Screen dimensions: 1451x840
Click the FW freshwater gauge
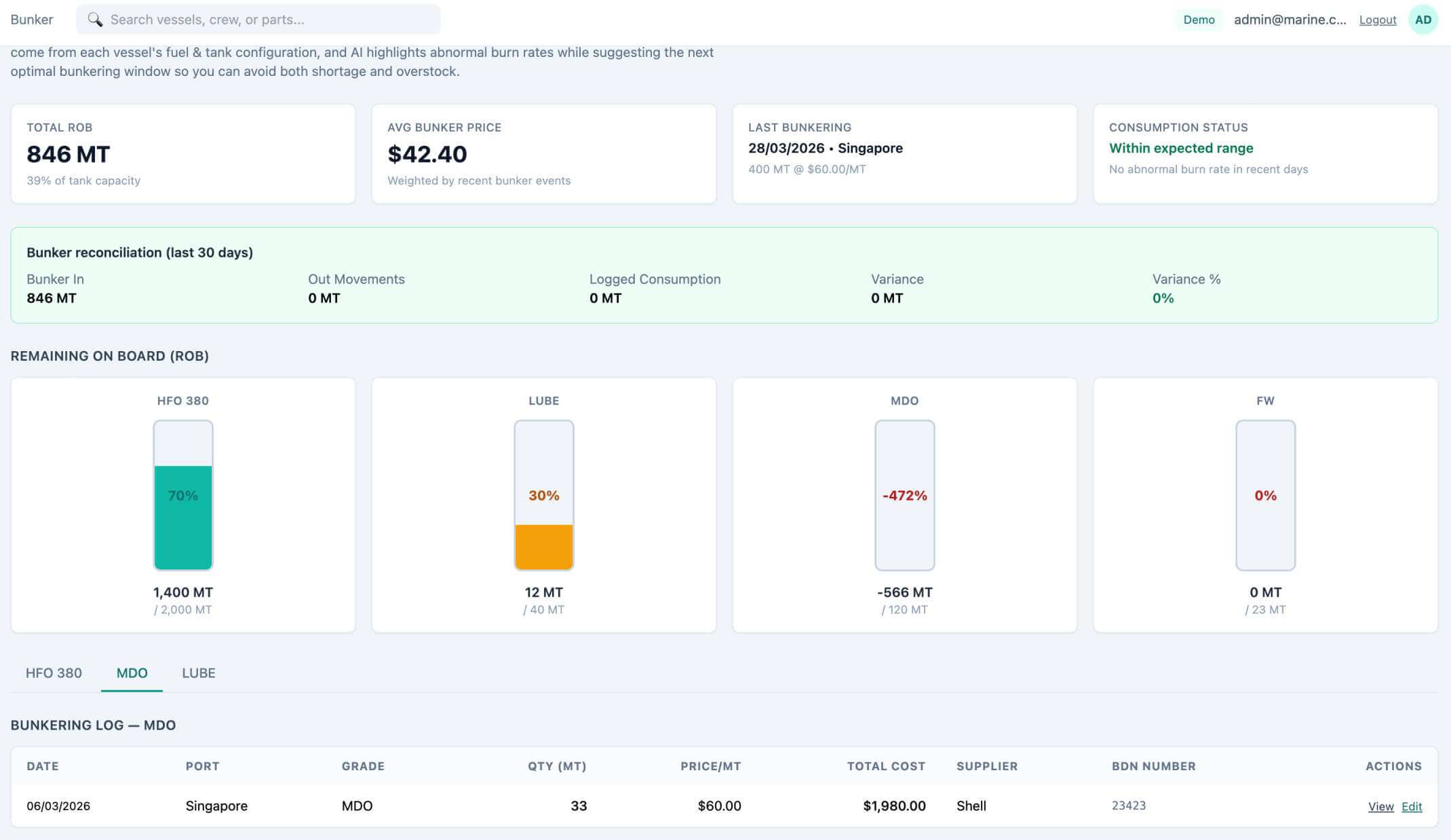(x=1266, y=495)
